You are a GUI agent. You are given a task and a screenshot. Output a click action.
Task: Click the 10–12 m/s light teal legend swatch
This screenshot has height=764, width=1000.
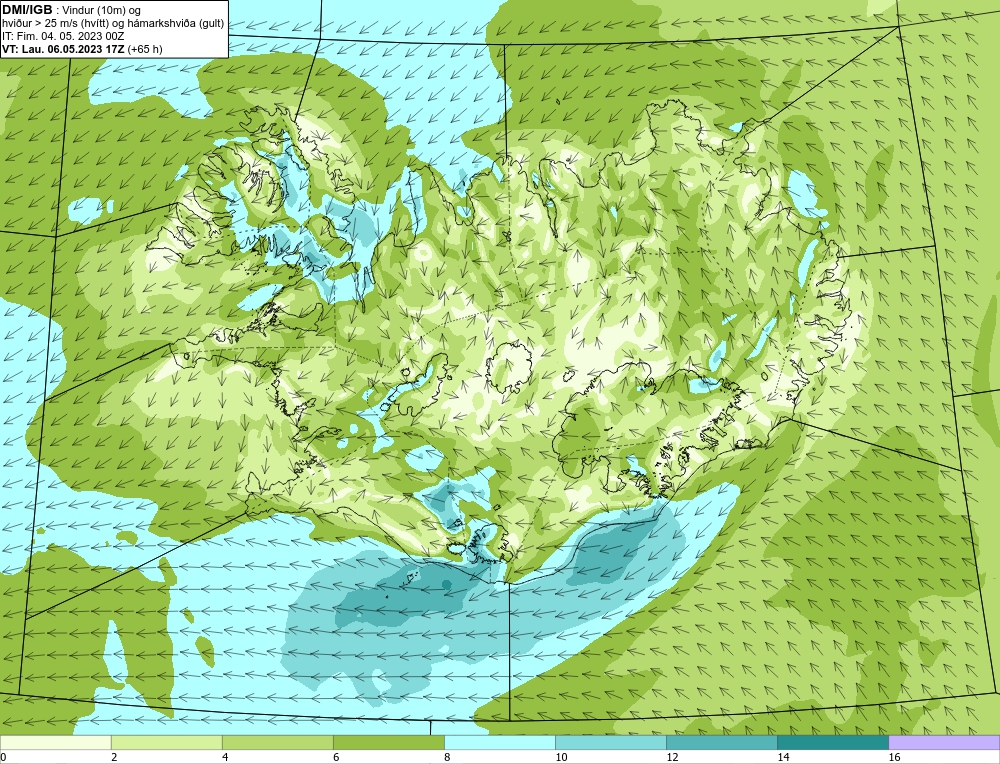tap(610, 742)
